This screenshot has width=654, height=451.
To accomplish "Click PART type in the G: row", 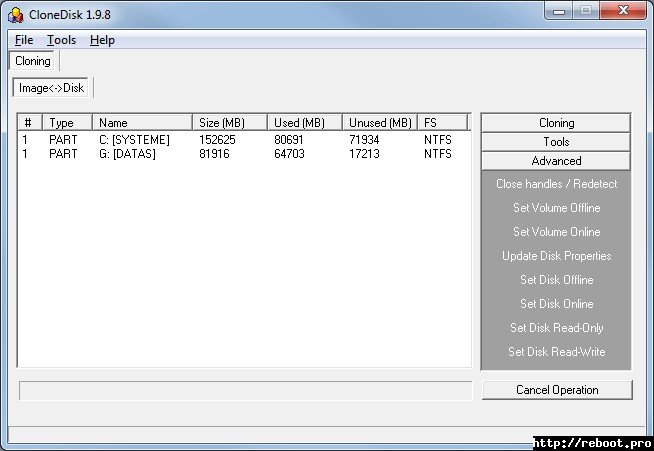I will [x=63, y=154].
